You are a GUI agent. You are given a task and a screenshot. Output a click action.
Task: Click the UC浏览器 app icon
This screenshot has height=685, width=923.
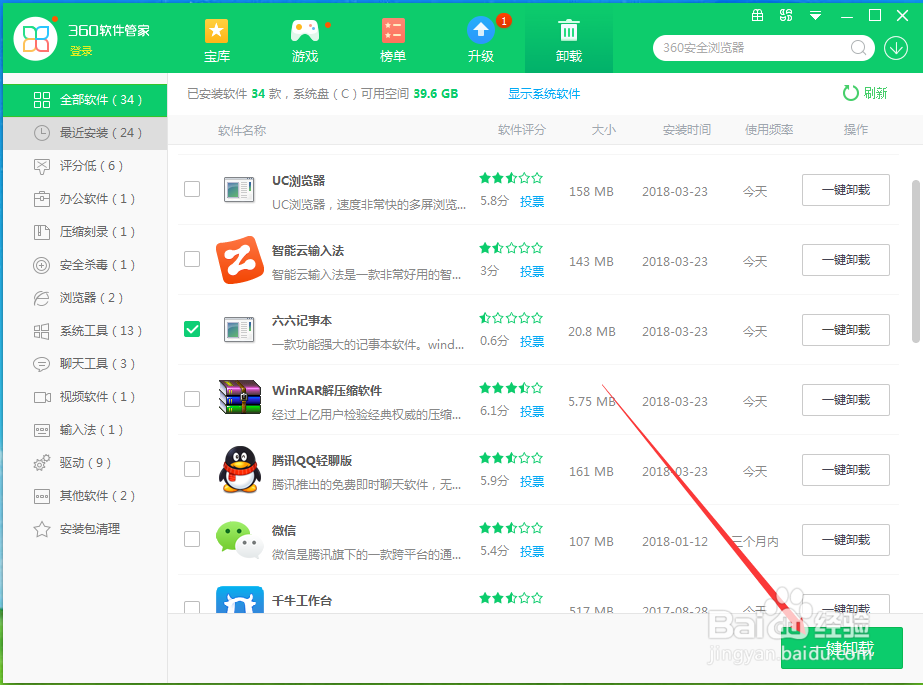coord(240,189)
